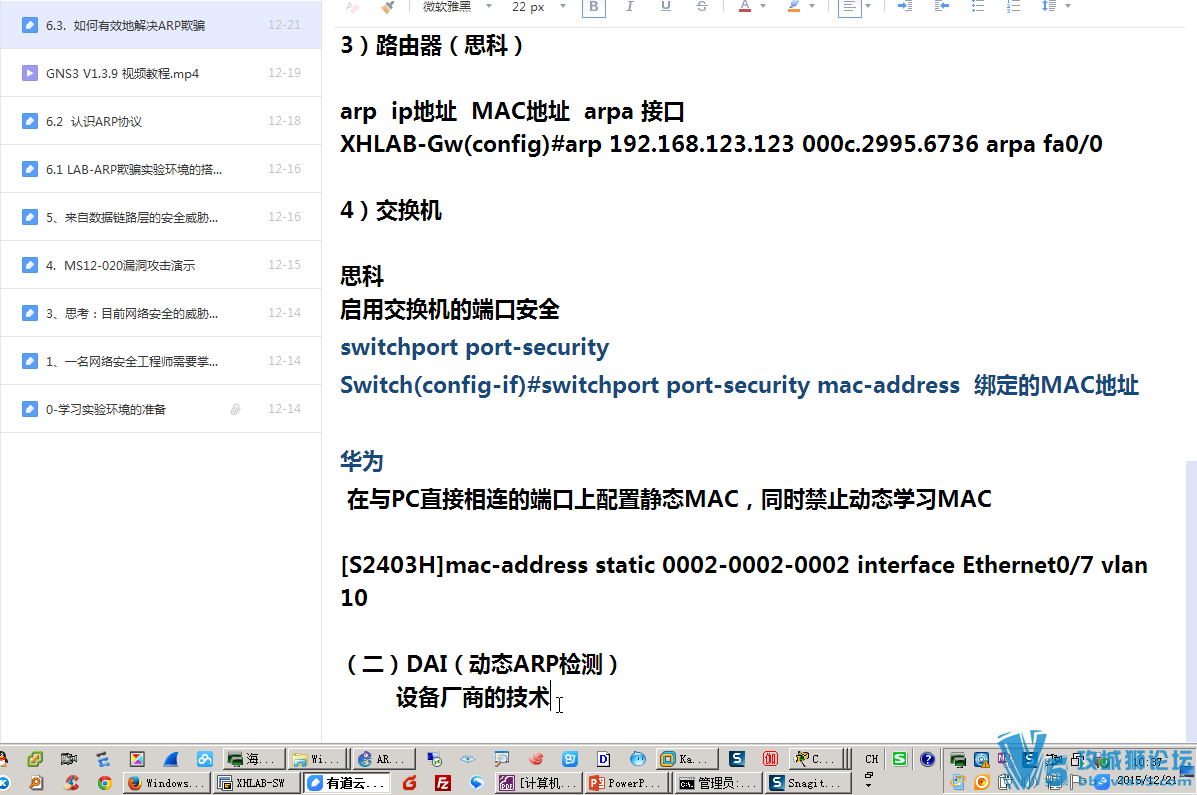Toggle strikethrough formatting
This screenshot has width=1197, height=795.
700,7
